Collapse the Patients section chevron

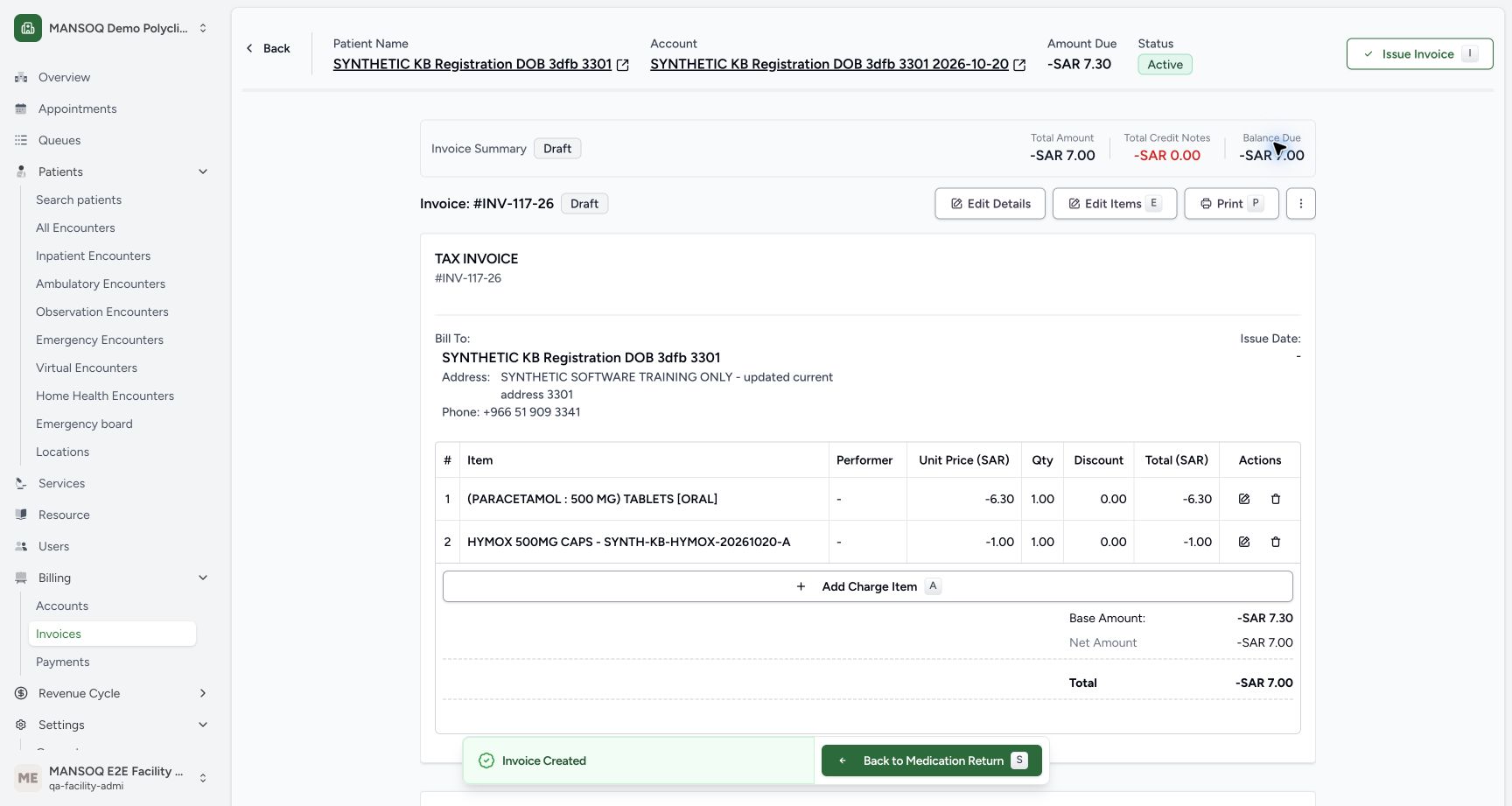[x=203, y=172]
